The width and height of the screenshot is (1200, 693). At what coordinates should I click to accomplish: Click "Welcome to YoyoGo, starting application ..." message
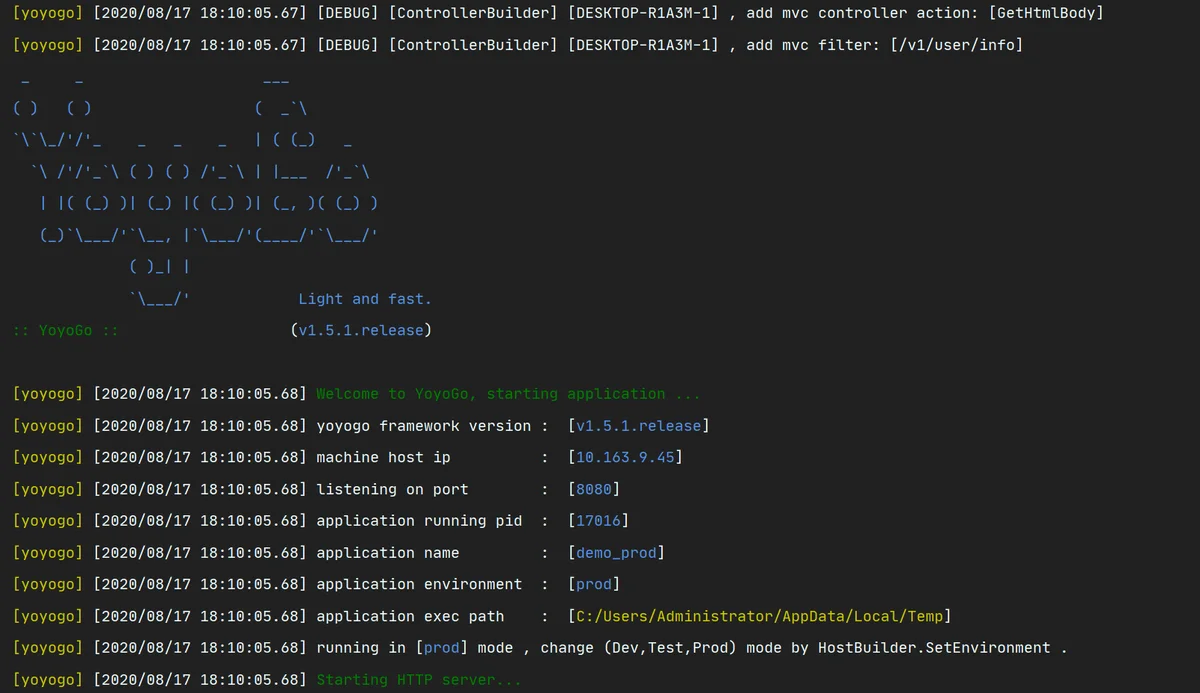[x=508, y=394]
